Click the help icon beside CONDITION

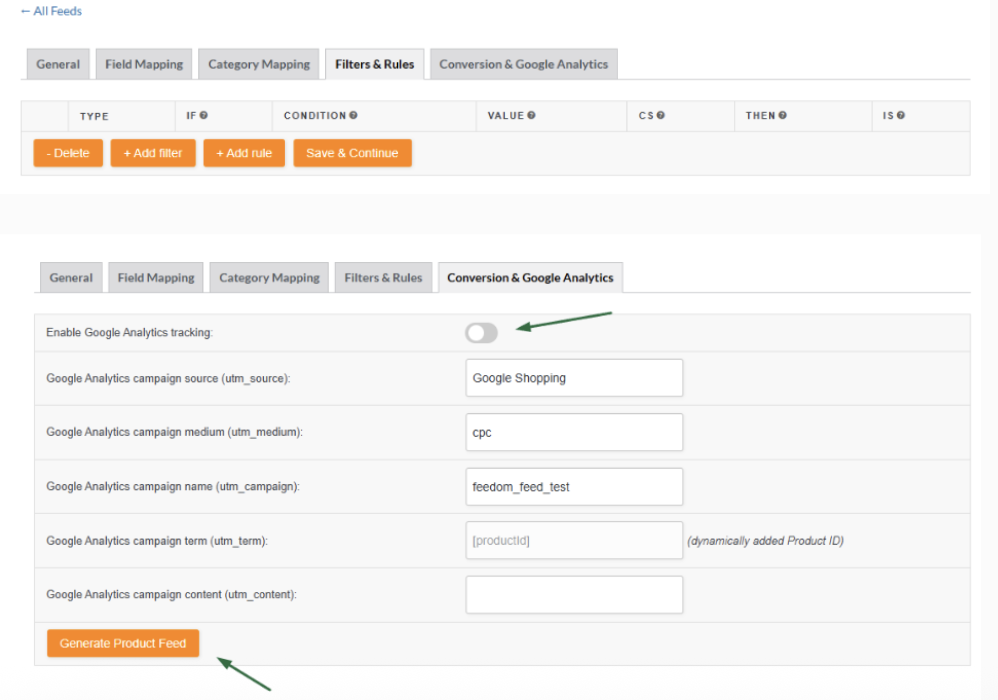pyautogui.click(x=353, y=115)
